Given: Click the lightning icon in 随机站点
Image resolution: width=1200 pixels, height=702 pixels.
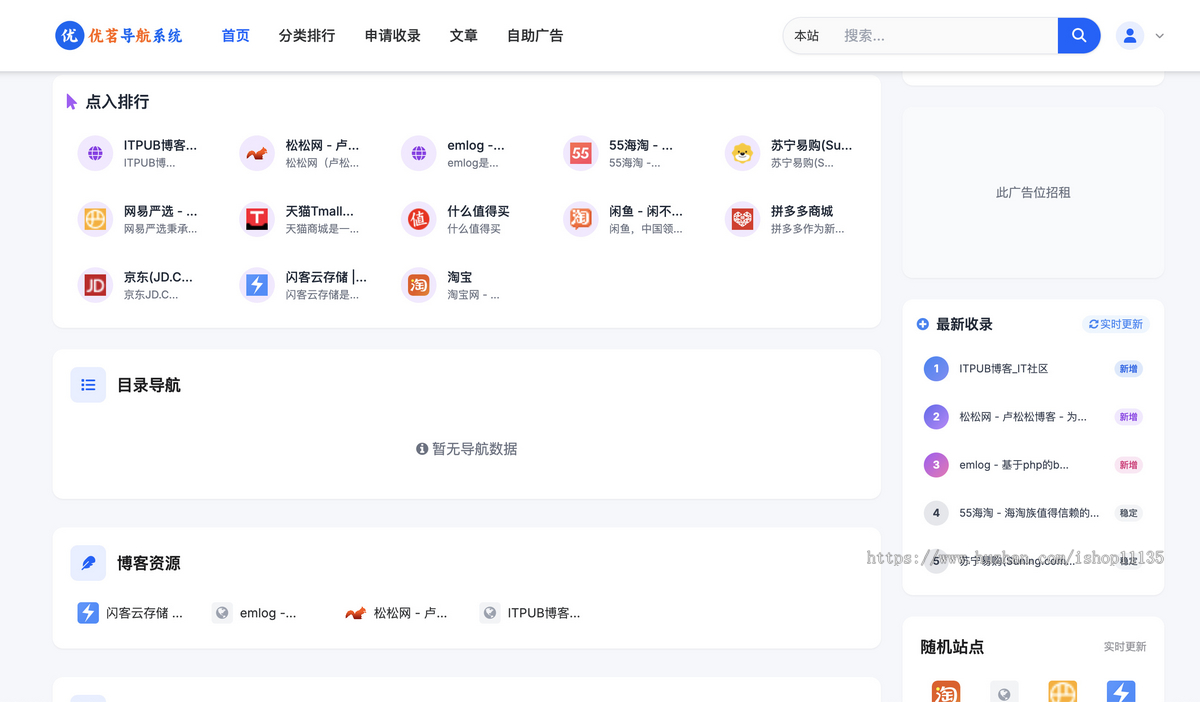Looking at the screenshot, I should [1121, 692].
